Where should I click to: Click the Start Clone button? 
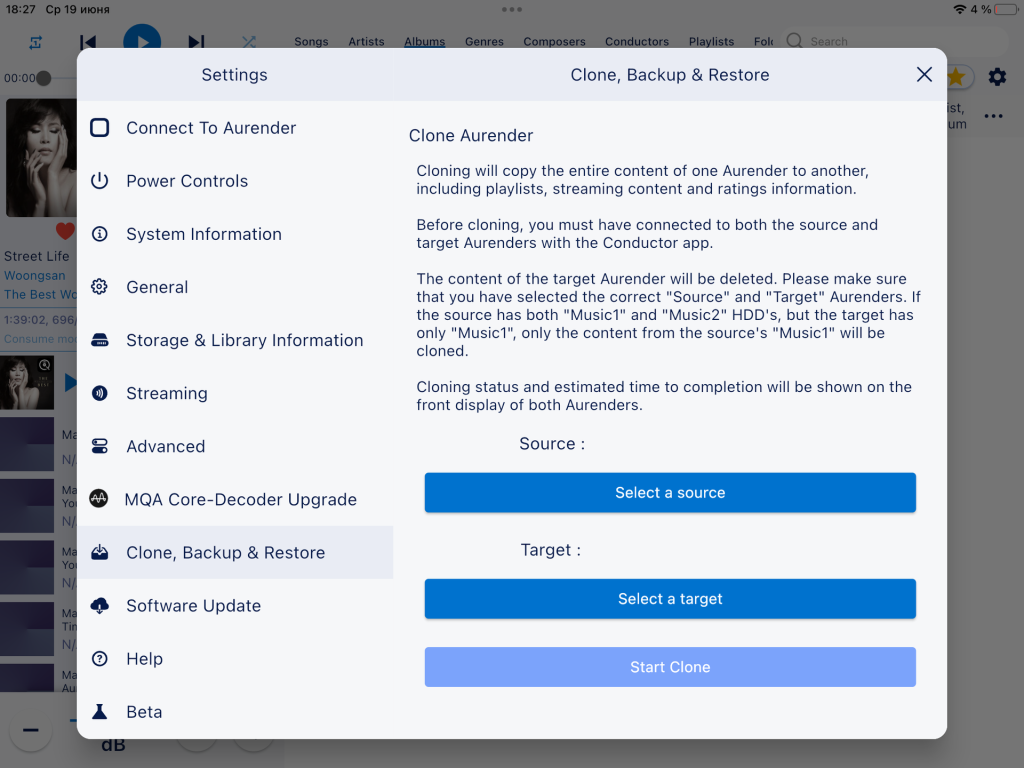tap(670, 667)
